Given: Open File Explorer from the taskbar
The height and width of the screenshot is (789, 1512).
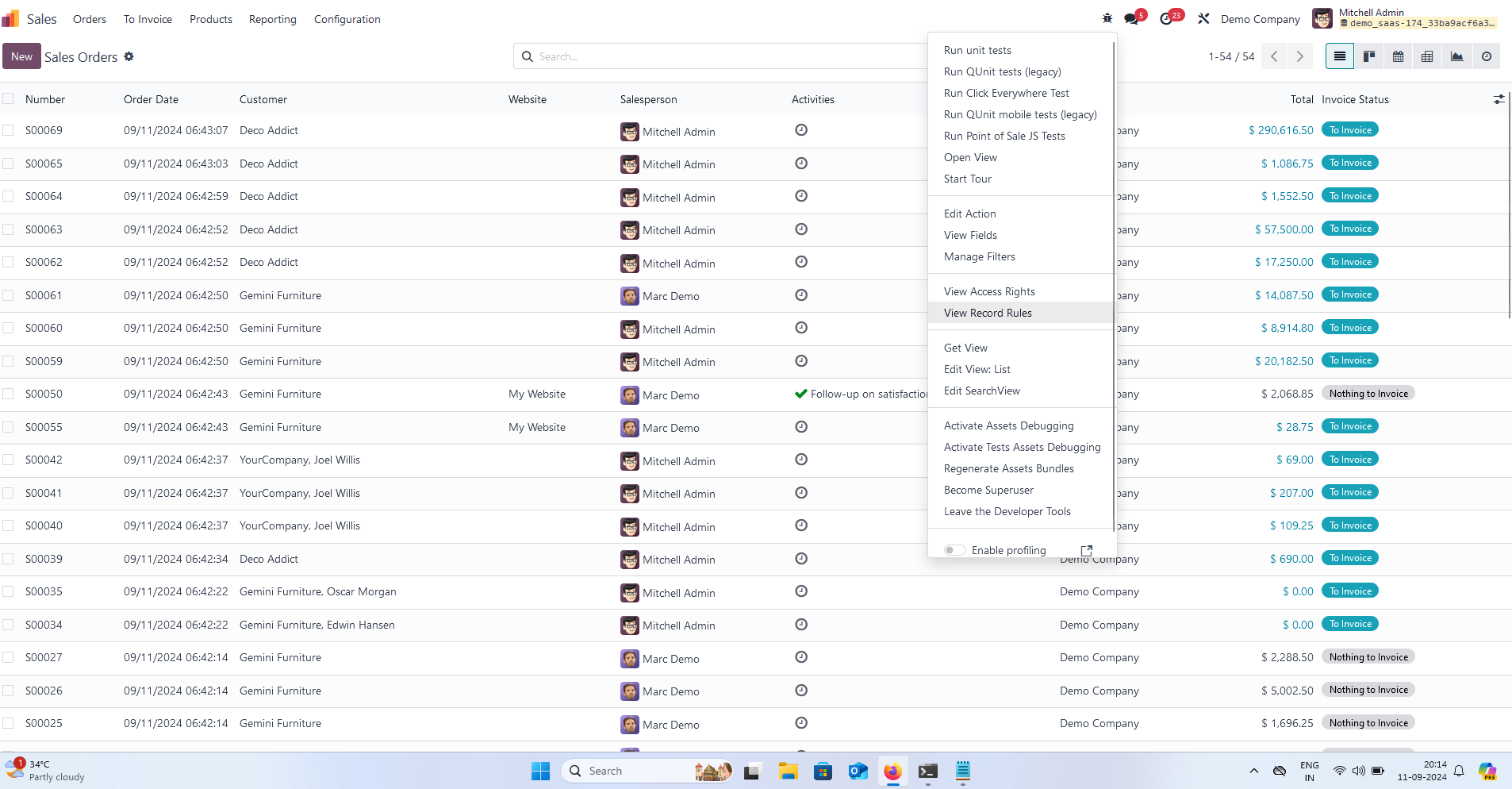Looking at the screenshot, I should pyautogui.click(x=788, y=771).
